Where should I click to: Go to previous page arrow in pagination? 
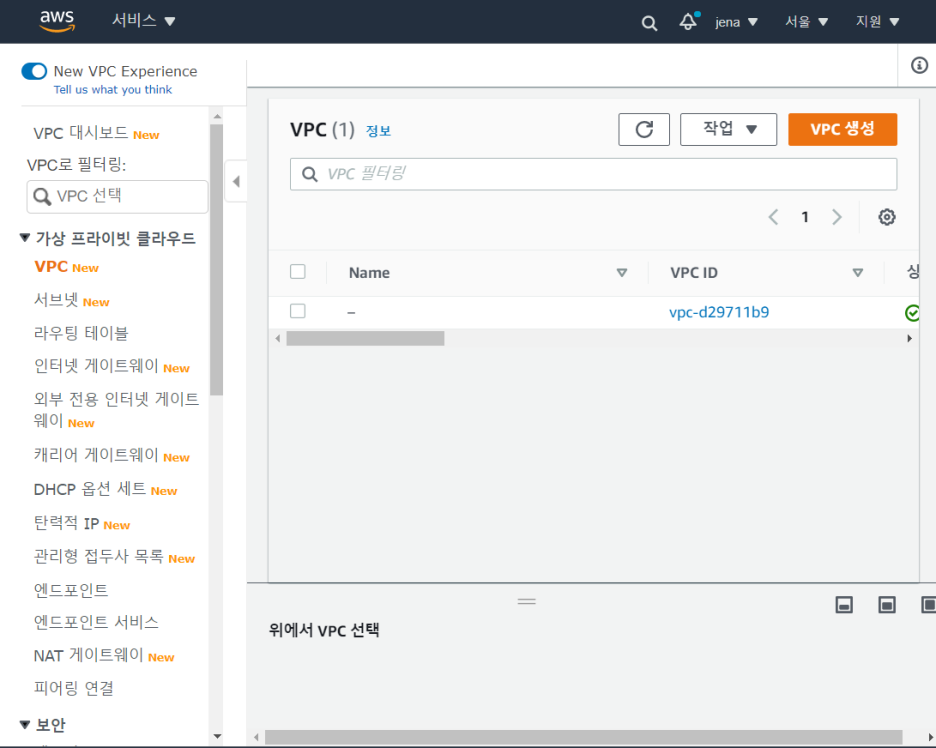point(773,217)
